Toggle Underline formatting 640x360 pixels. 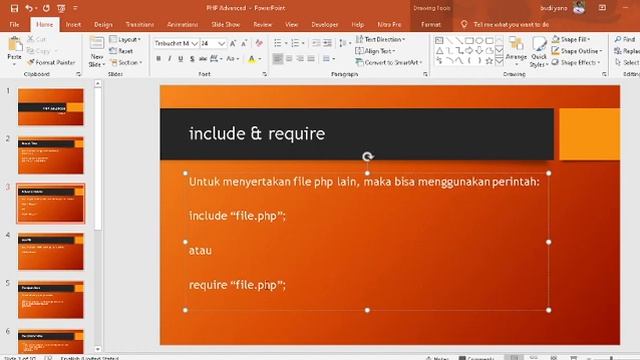(180, 59)
